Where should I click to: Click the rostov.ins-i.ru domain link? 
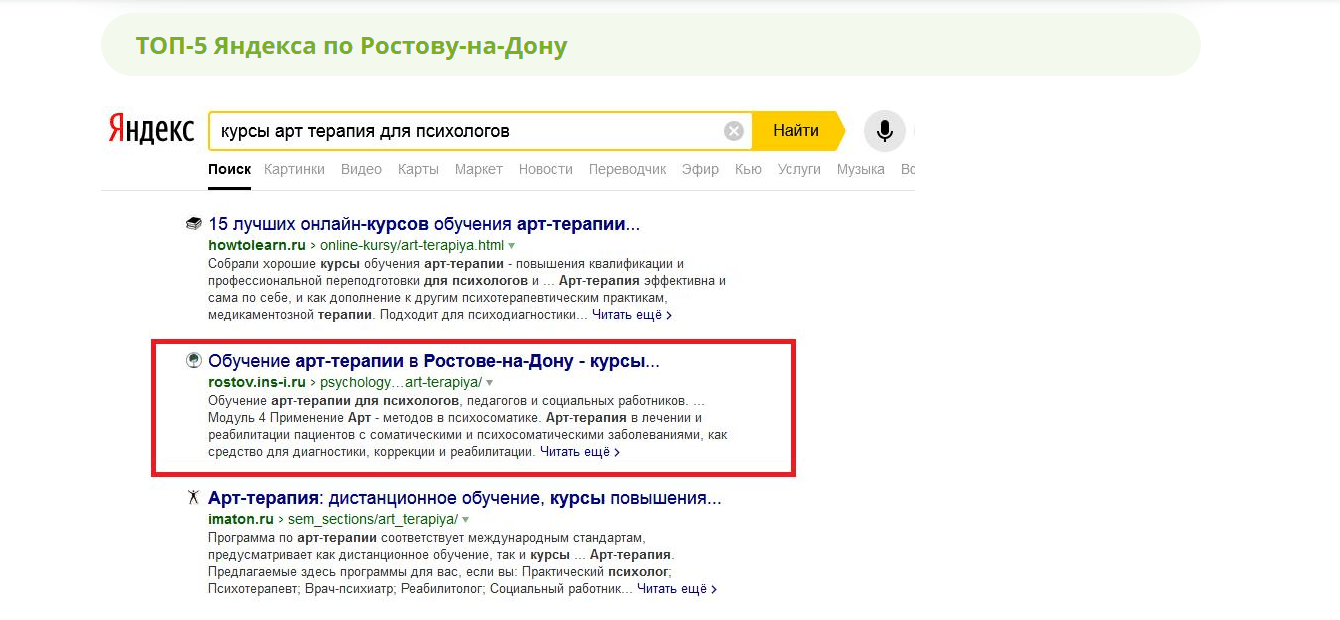coord(258,382)
